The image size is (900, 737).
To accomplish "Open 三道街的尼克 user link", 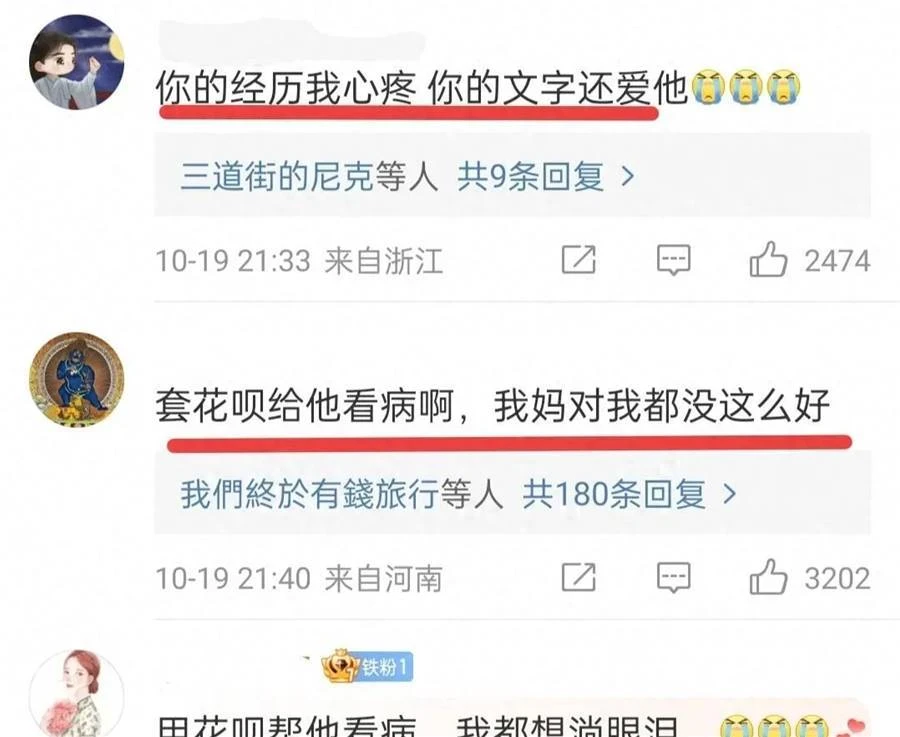I will (277, 176).
